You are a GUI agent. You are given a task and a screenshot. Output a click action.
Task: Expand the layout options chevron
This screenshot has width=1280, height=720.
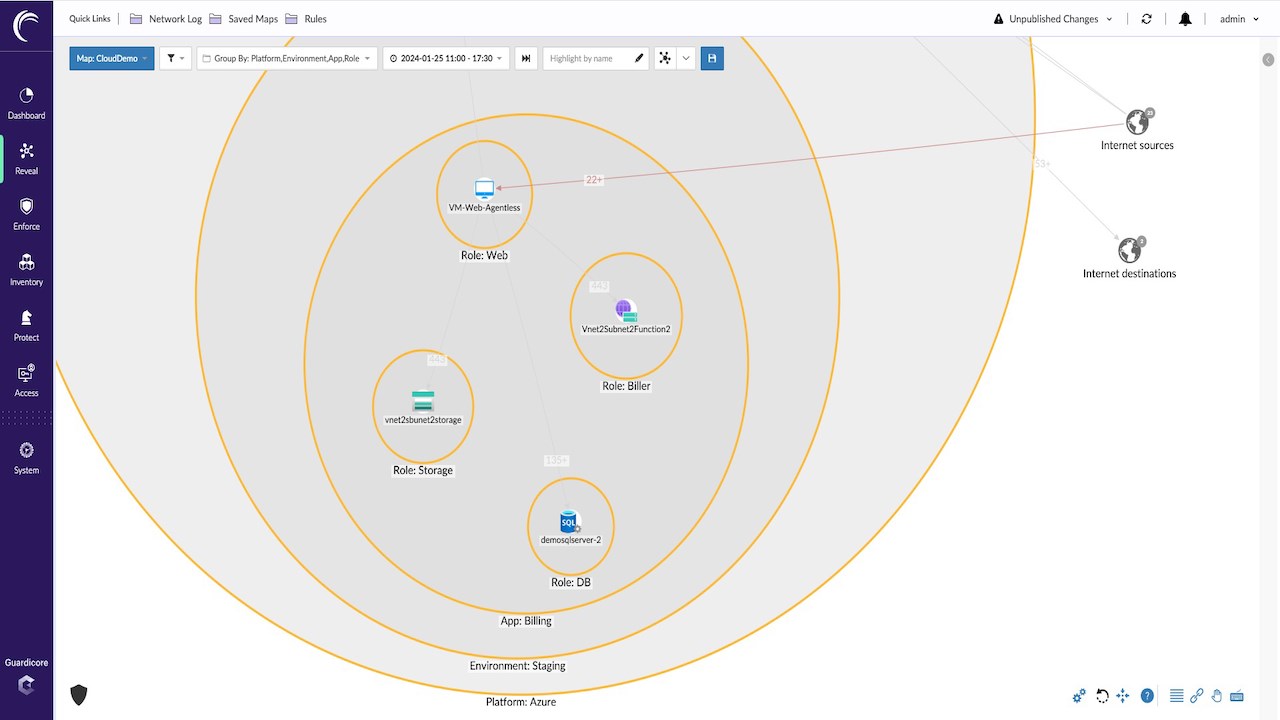pyautogui.click(x=686, y=58)
